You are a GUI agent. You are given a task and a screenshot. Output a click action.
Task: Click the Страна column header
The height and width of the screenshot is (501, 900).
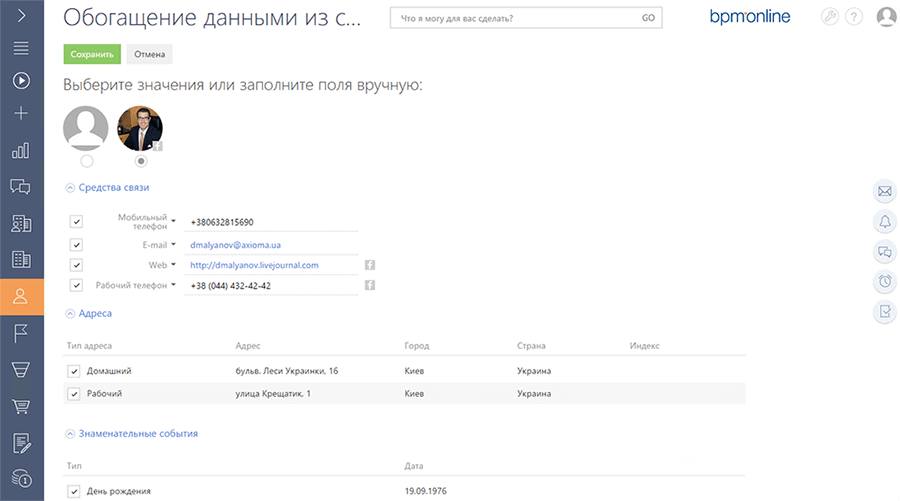tap(531, 345)
